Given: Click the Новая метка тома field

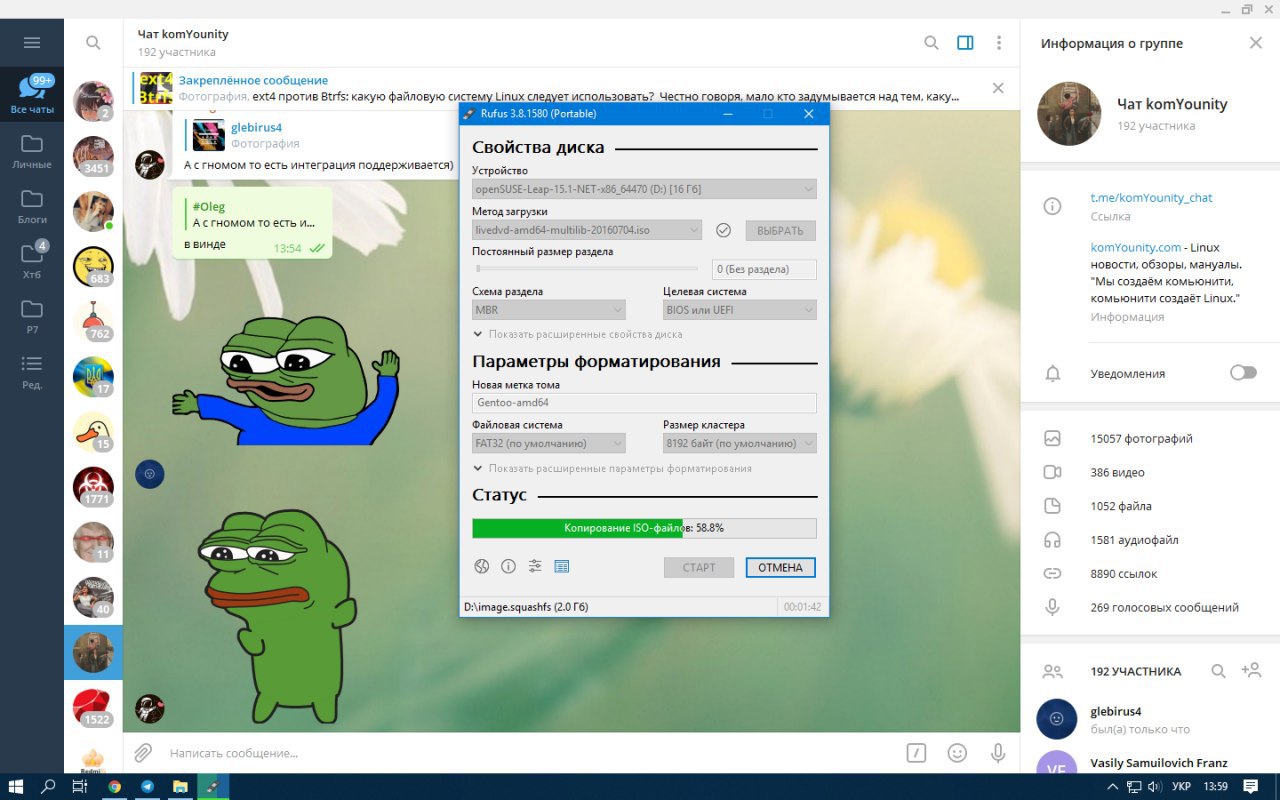Looking at the screenshot, I should (644, 403).
